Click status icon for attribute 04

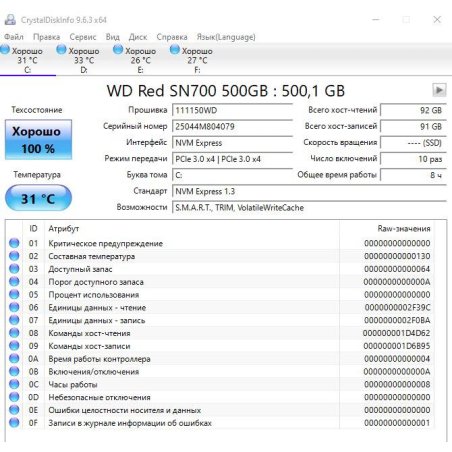point(14,281)
